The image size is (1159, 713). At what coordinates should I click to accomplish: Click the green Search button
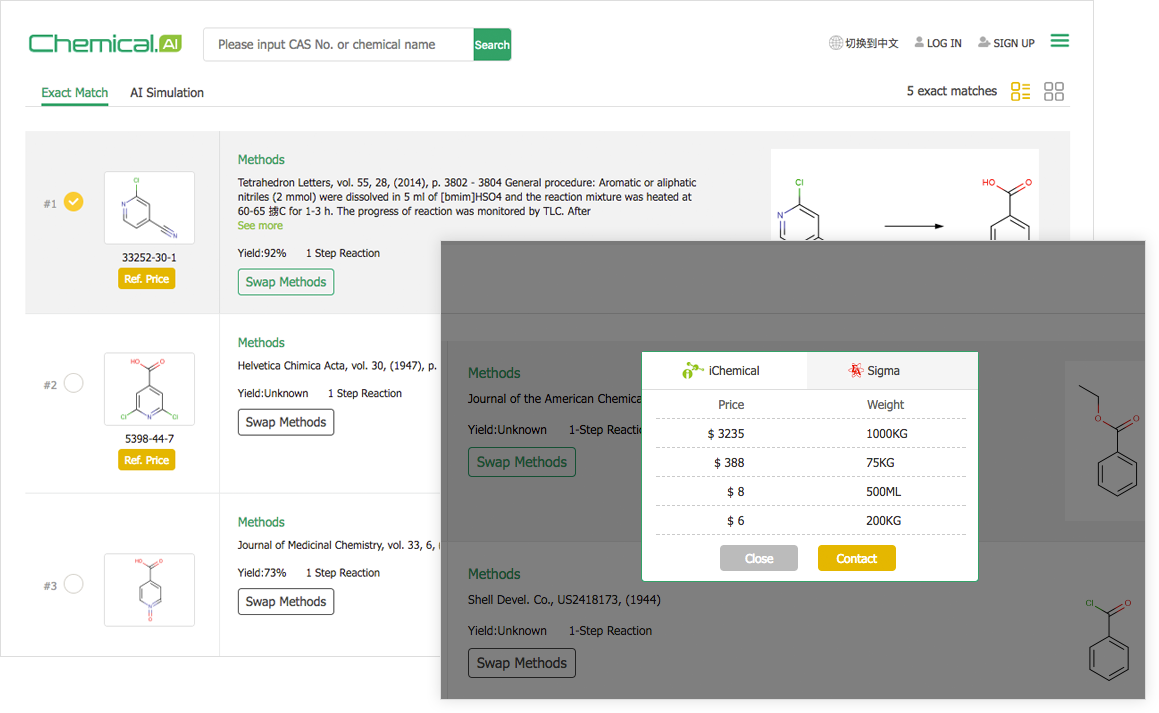[x=492, y=44]
